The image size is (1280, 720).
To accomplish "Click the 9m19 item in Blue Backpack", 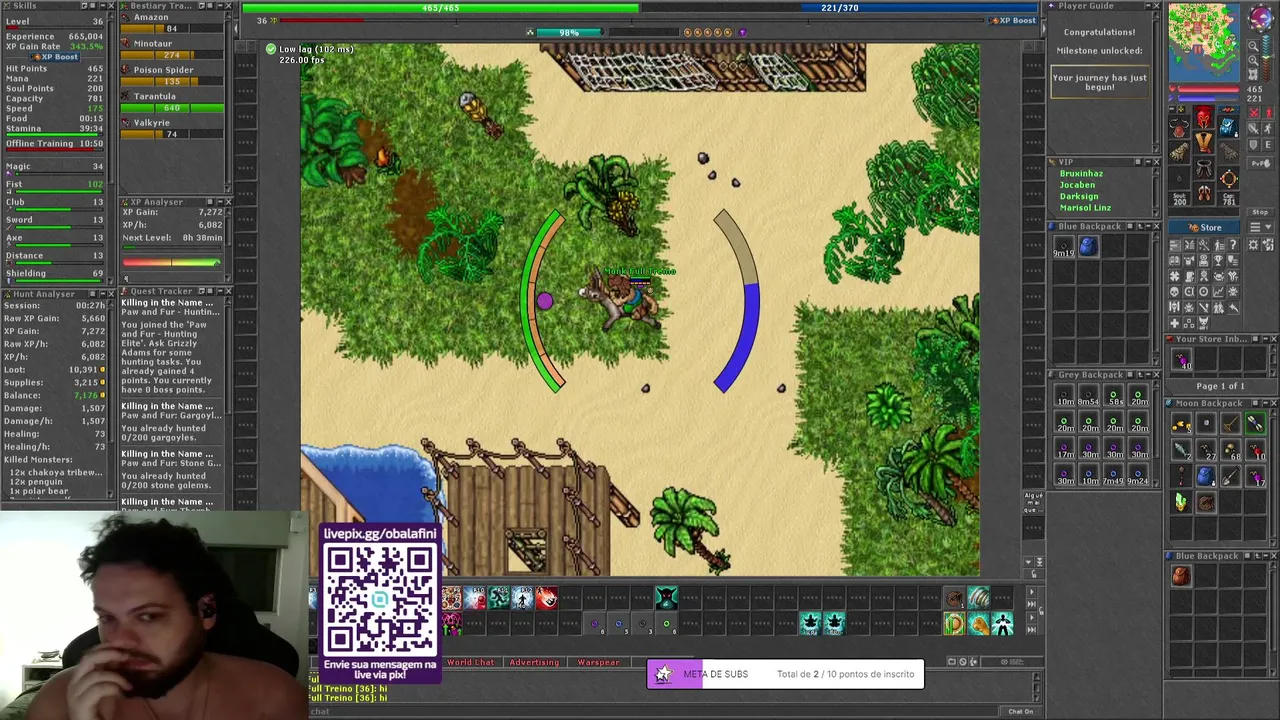I will tap(1063, 246).
